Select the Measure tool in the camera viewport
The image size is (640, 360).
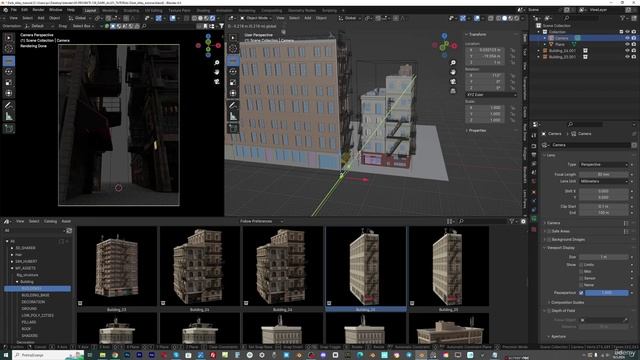click(9, 116)
